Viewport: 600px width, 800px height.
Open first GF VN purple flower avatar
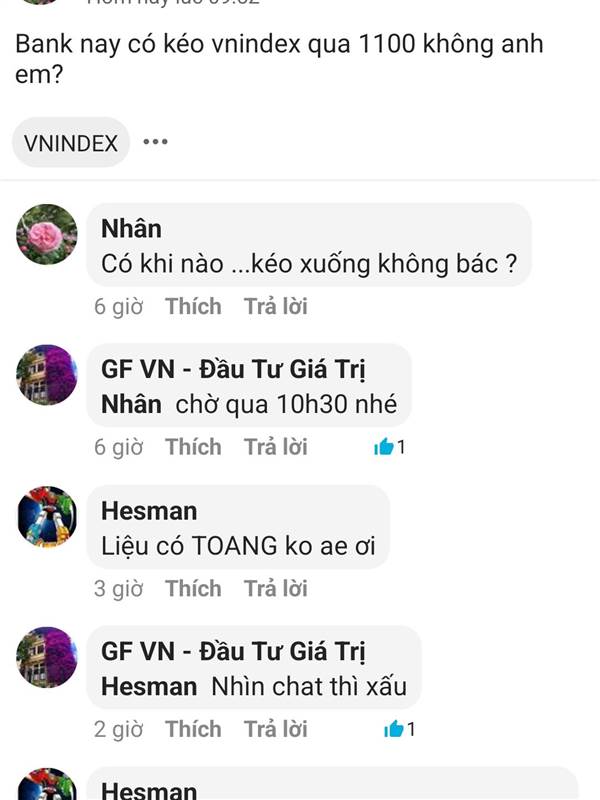[47, 375]
